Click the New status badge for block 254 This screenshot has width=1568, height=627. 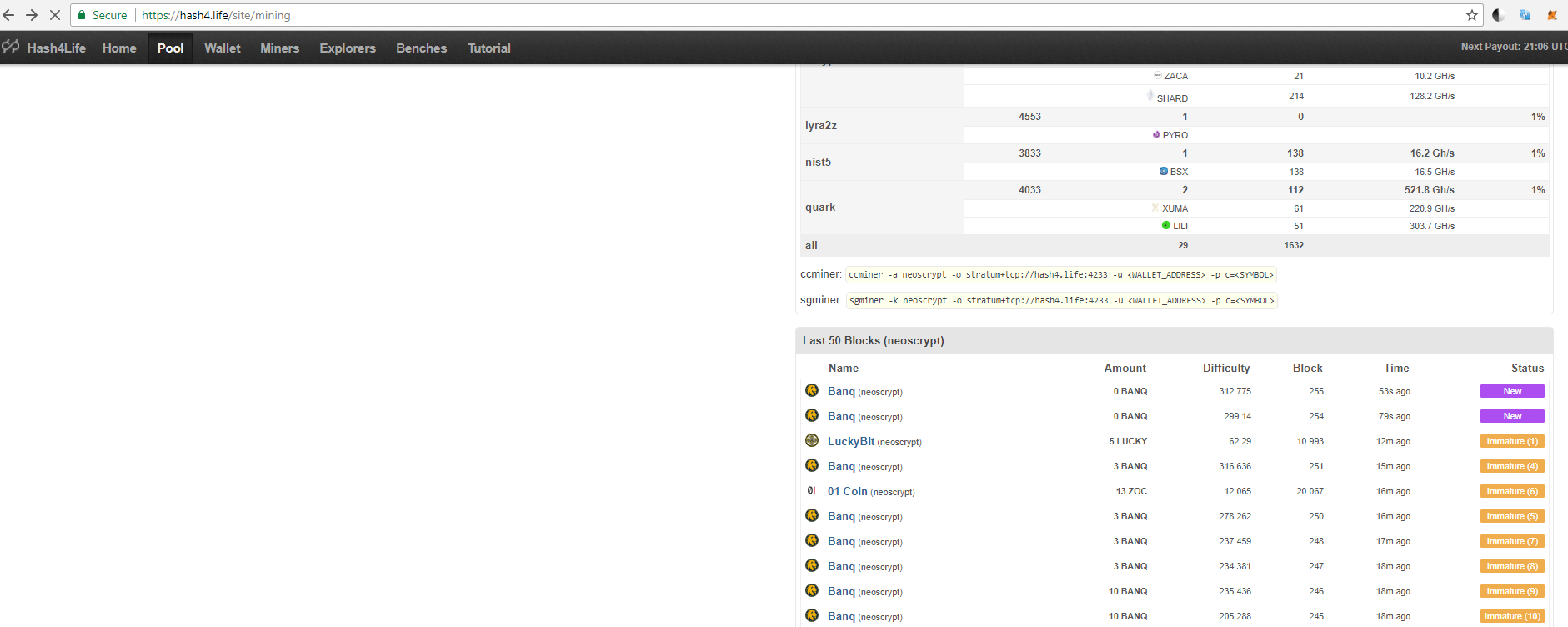pos(1512,416)
